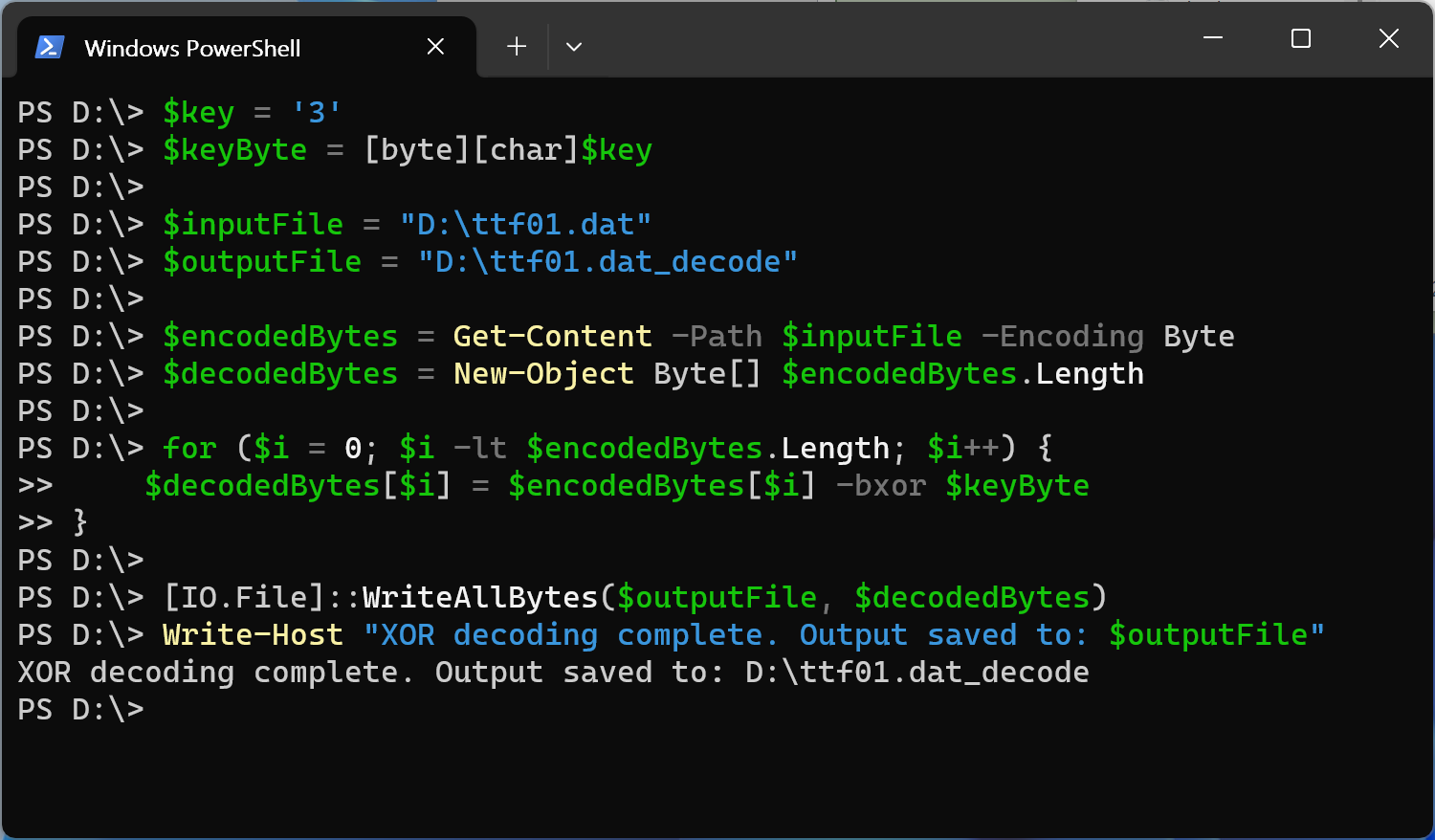Viewport: 1435px width, 840px height.
Task: Click the "-lt" comparison operator
Action: click(479, 449)
